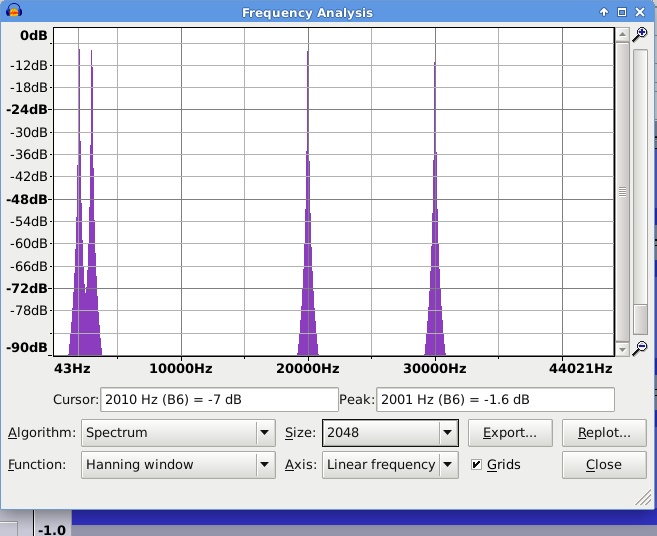Click the Peak readout field

(495, 399)
